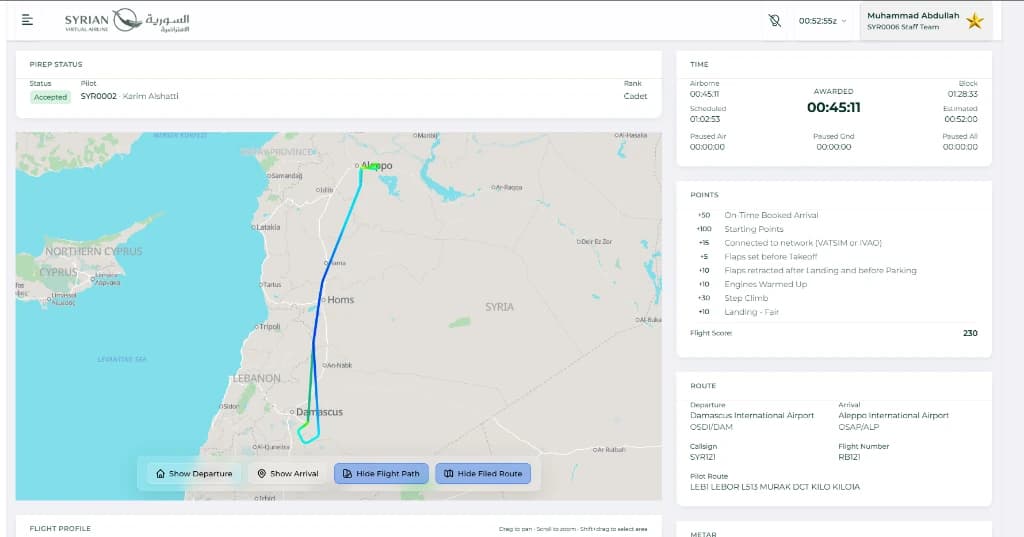1024x537 pixels.
Task: Click the path icon on Hide Flight Path
Action: tap(347, 474)
